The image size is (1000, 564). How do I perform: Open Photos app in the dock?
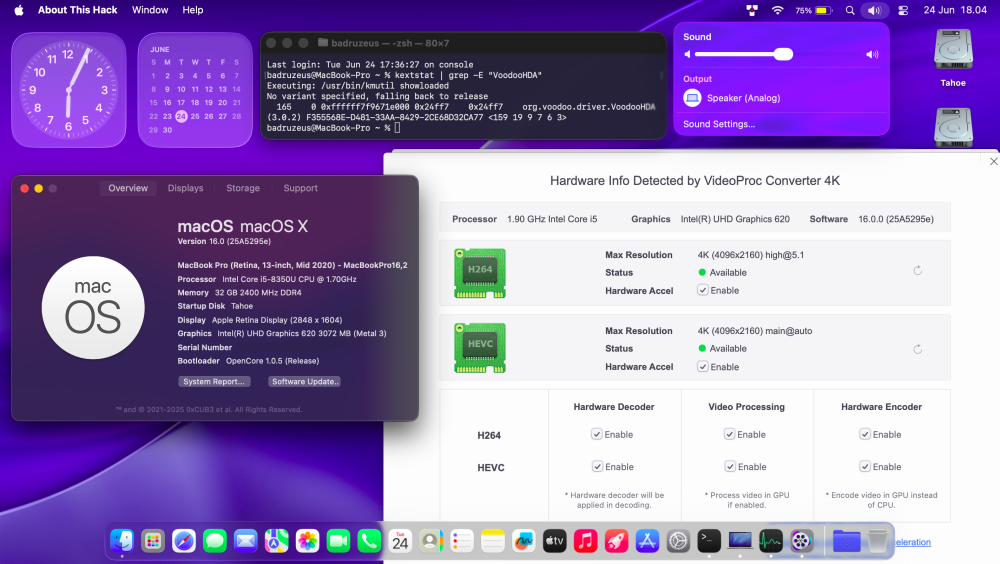pos(307,541)
